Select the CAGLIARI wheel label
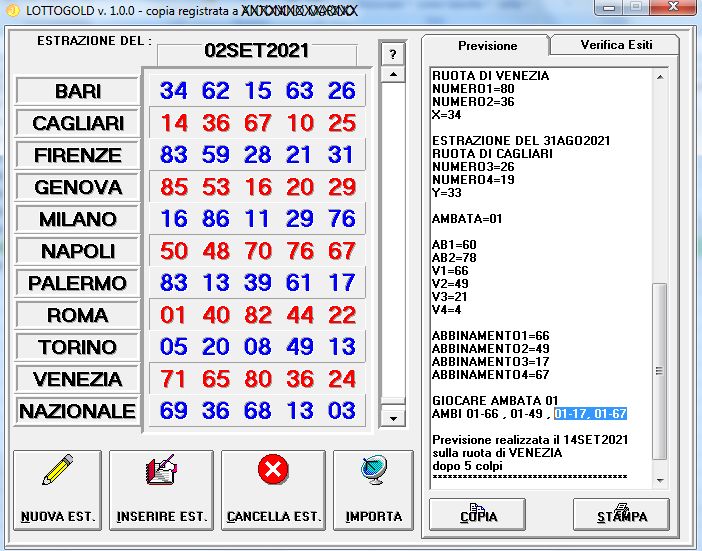702x551 pixels. point(77,123)
